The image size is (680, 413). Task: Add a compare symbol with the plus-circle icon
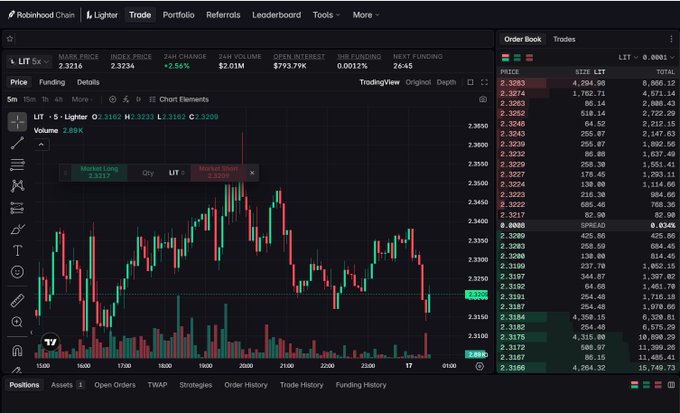[113, 99]
